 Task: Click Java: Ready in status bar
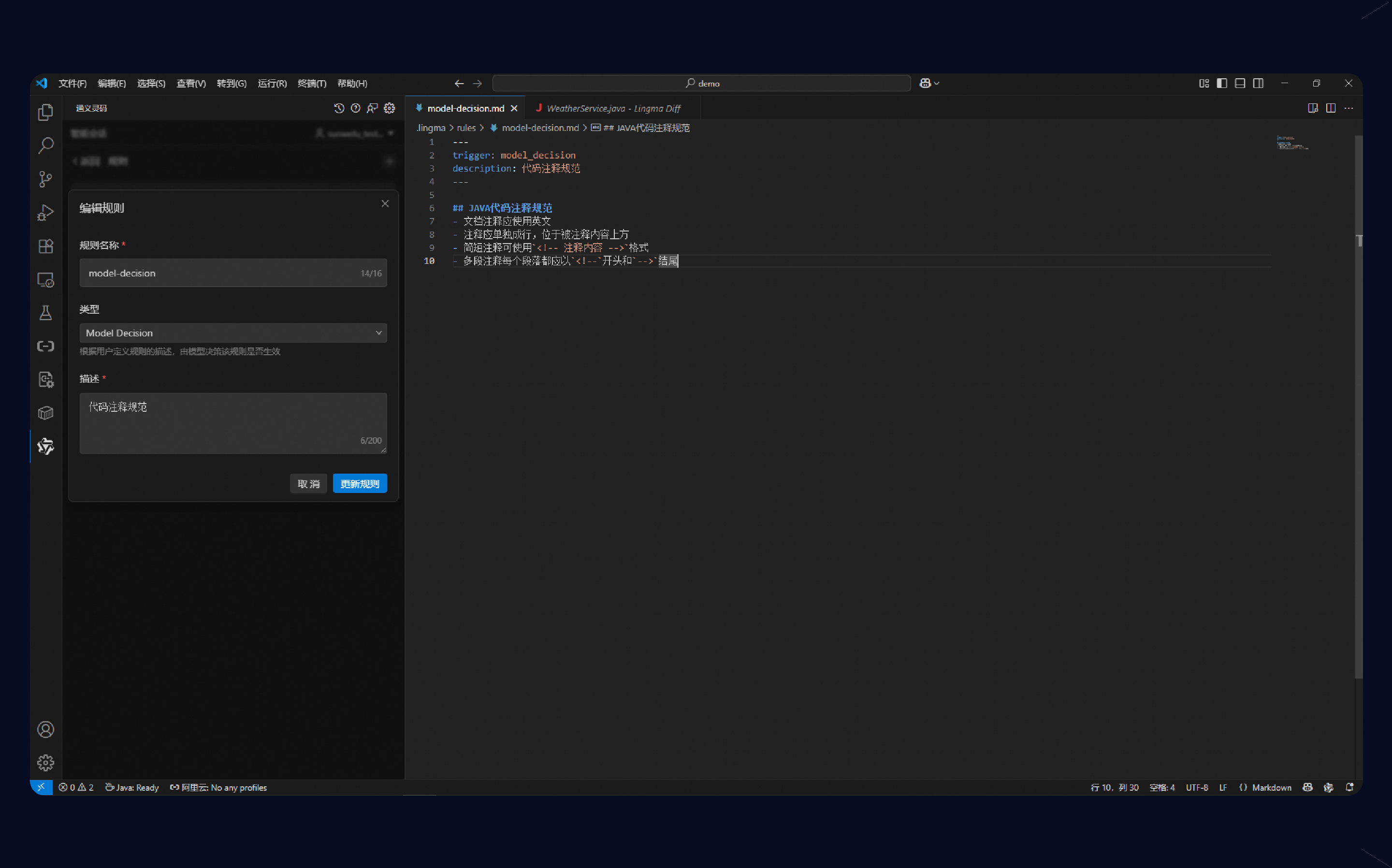click(132, 788)
